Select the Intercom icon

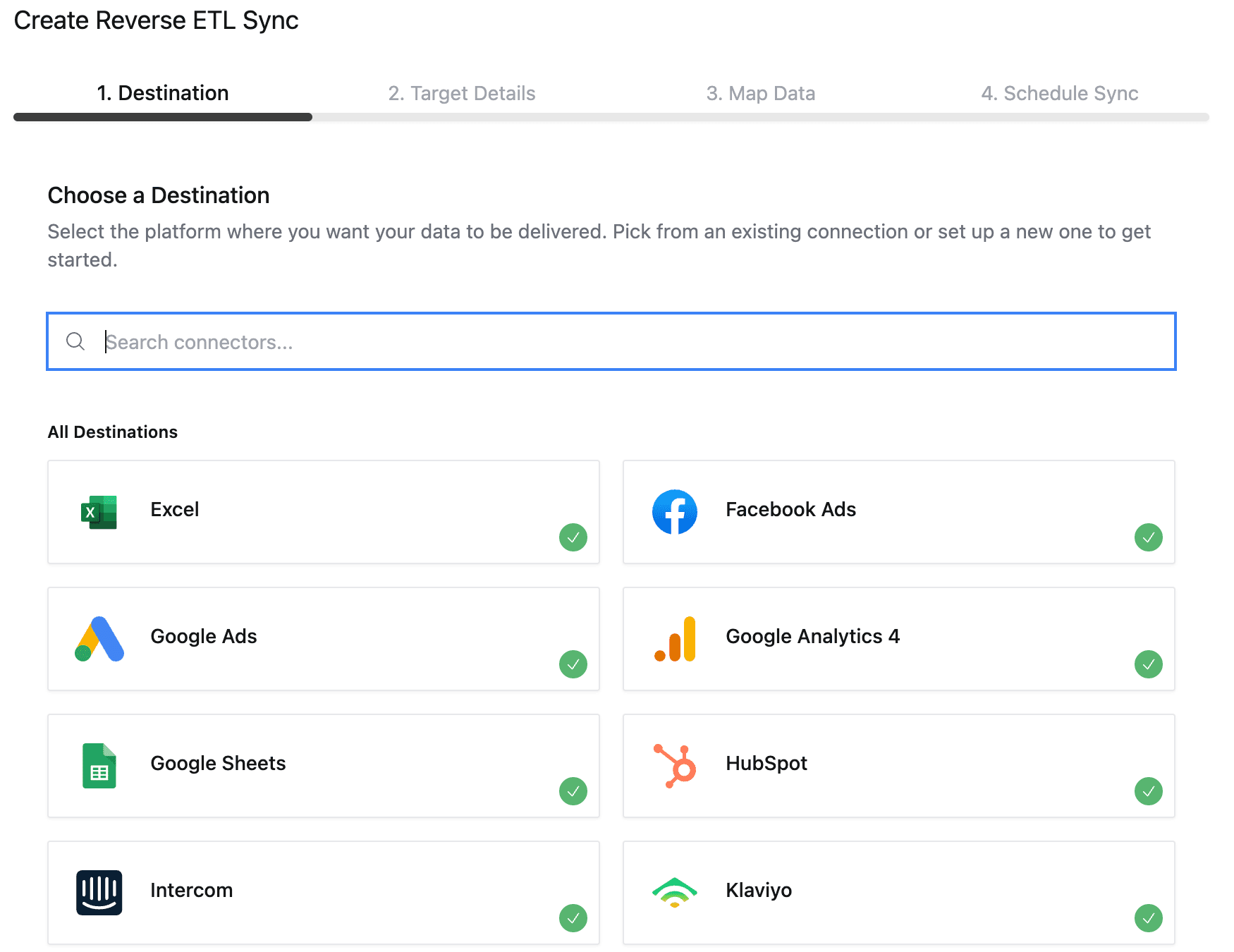click(99, 893)
